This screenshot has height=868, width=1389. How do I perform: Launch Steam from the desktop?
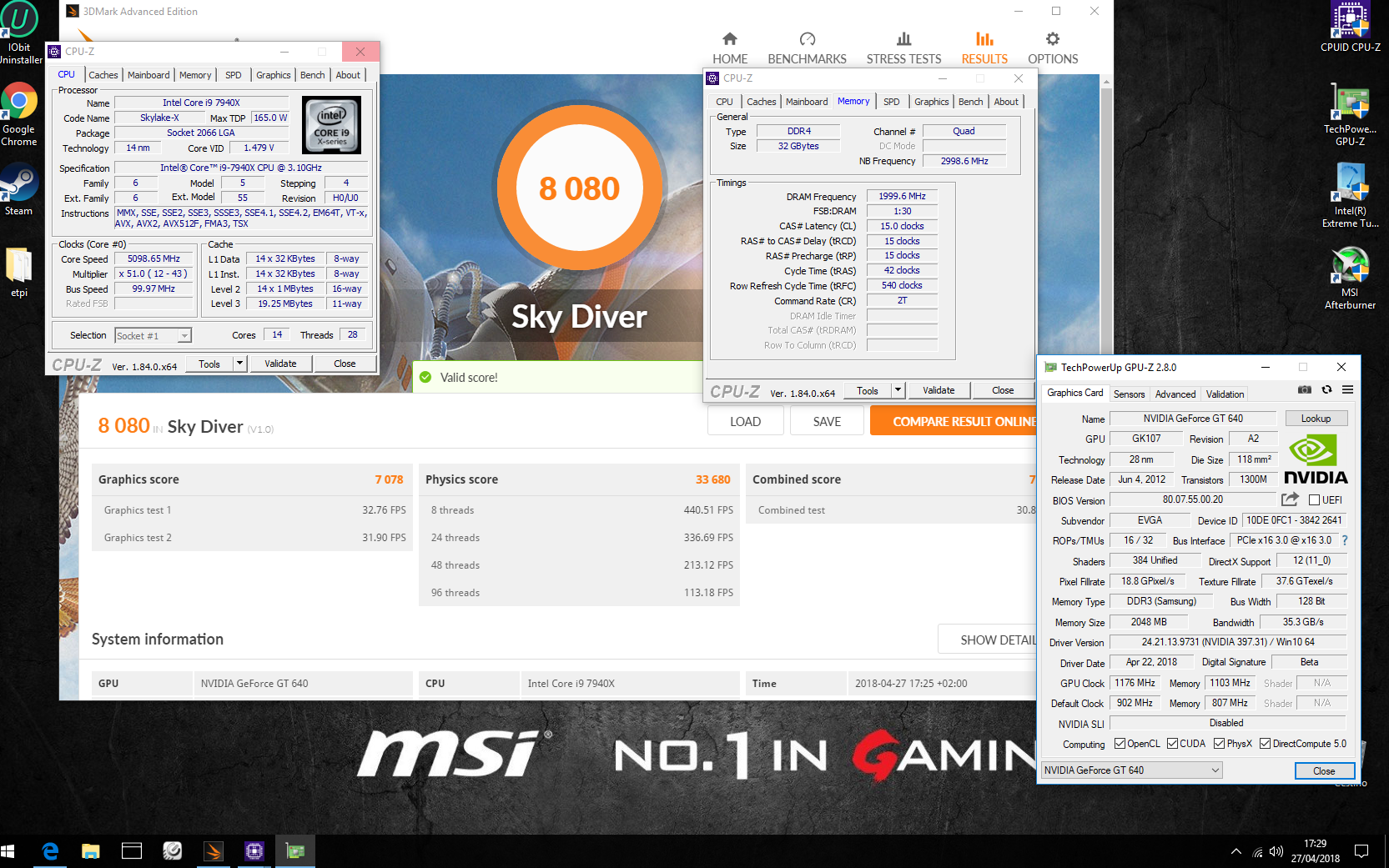[19, 189]
